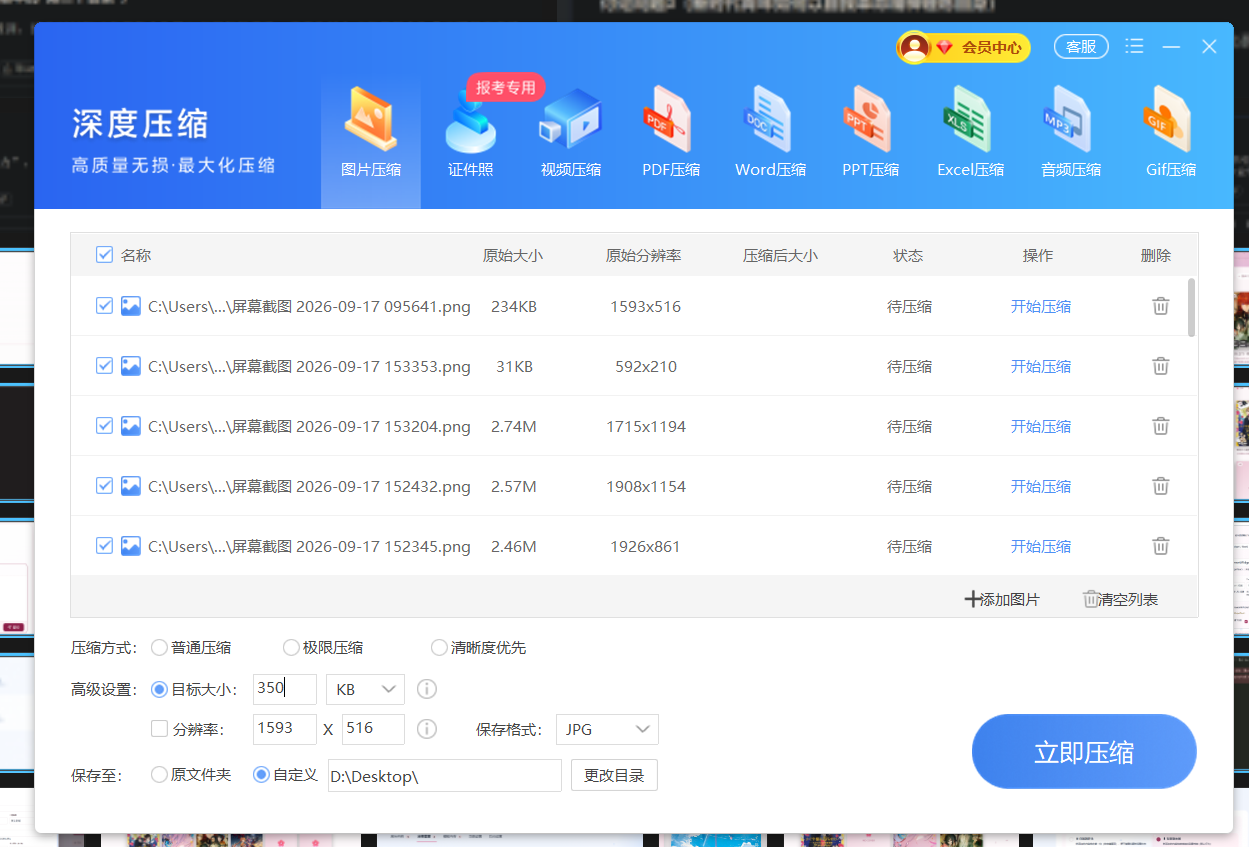
Task: Select the PPT压缩 tab
Action: 871,133
